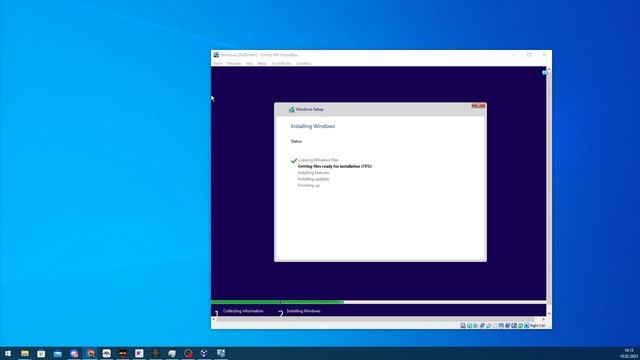
Task: Click the VirtualBox window title bar icon
Action: pos(216,55)
